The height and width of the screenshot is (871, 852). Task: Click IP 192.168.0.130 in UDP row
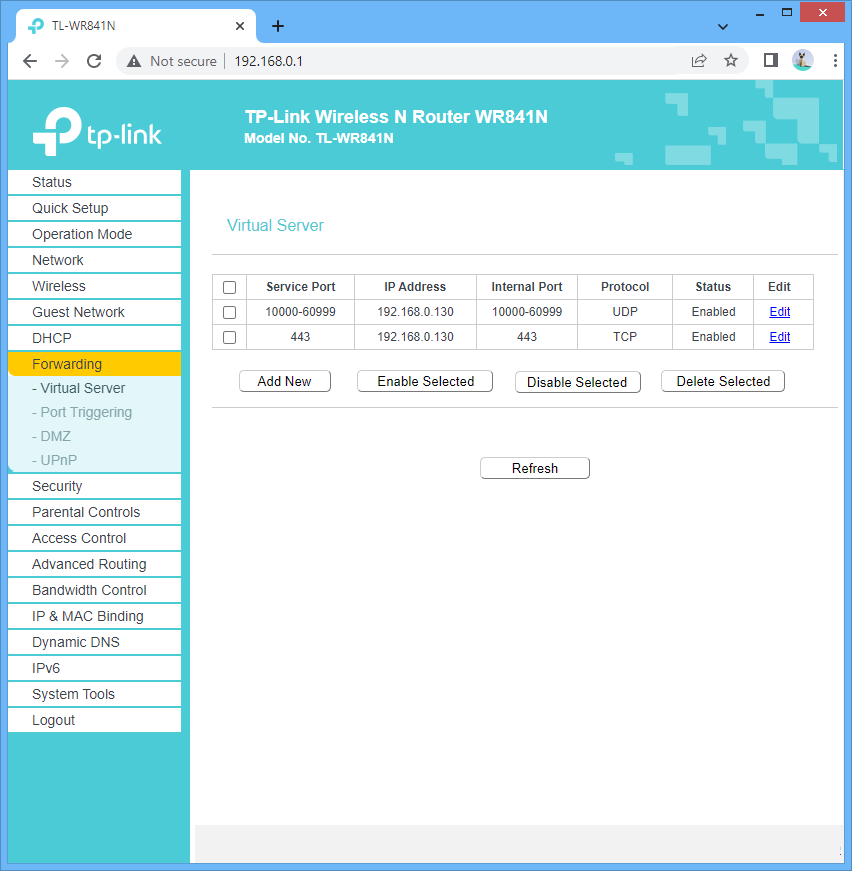pyautogui.click(x=415, y=312)
